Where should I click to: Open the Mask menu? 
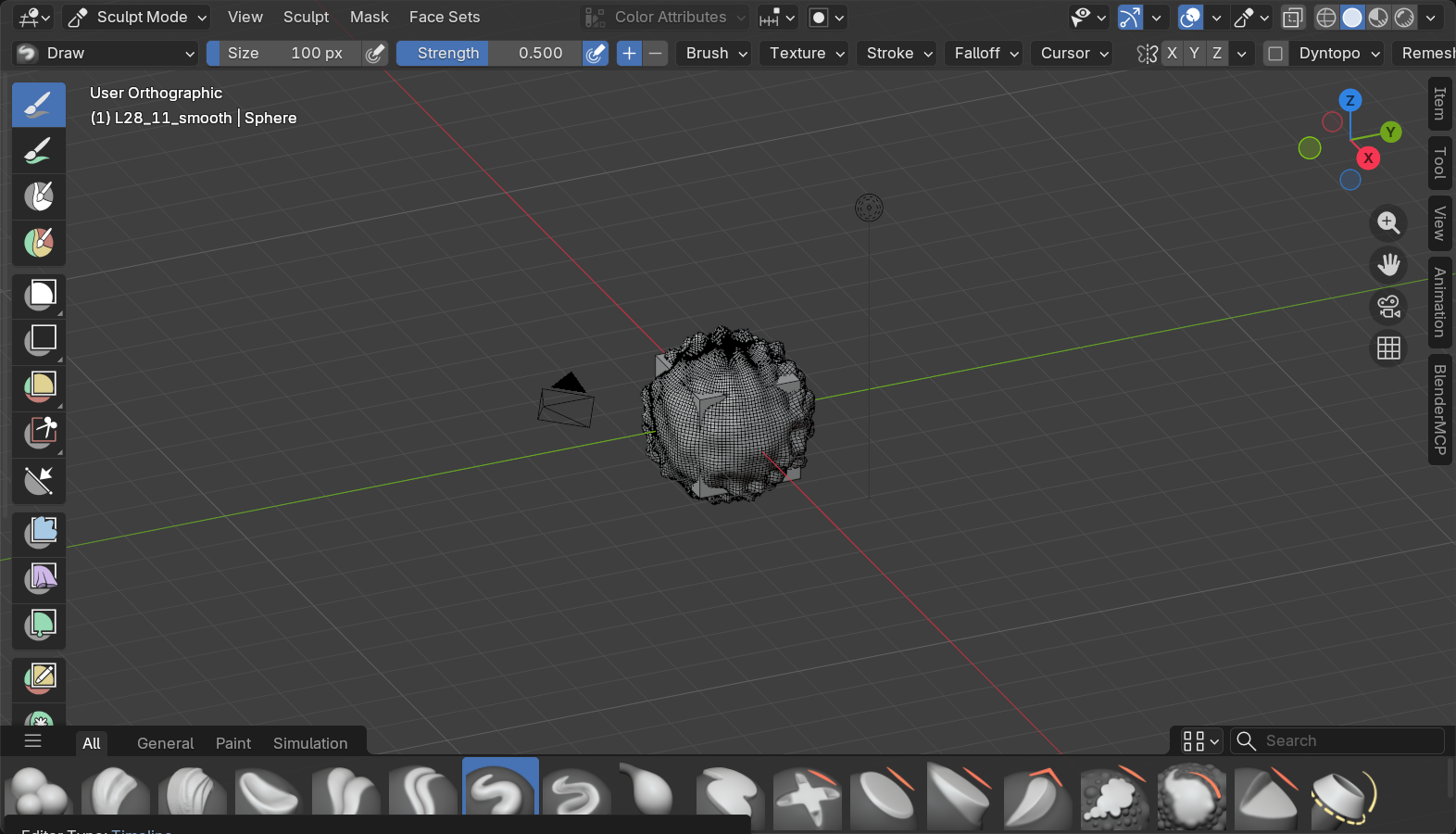[370, 18]
